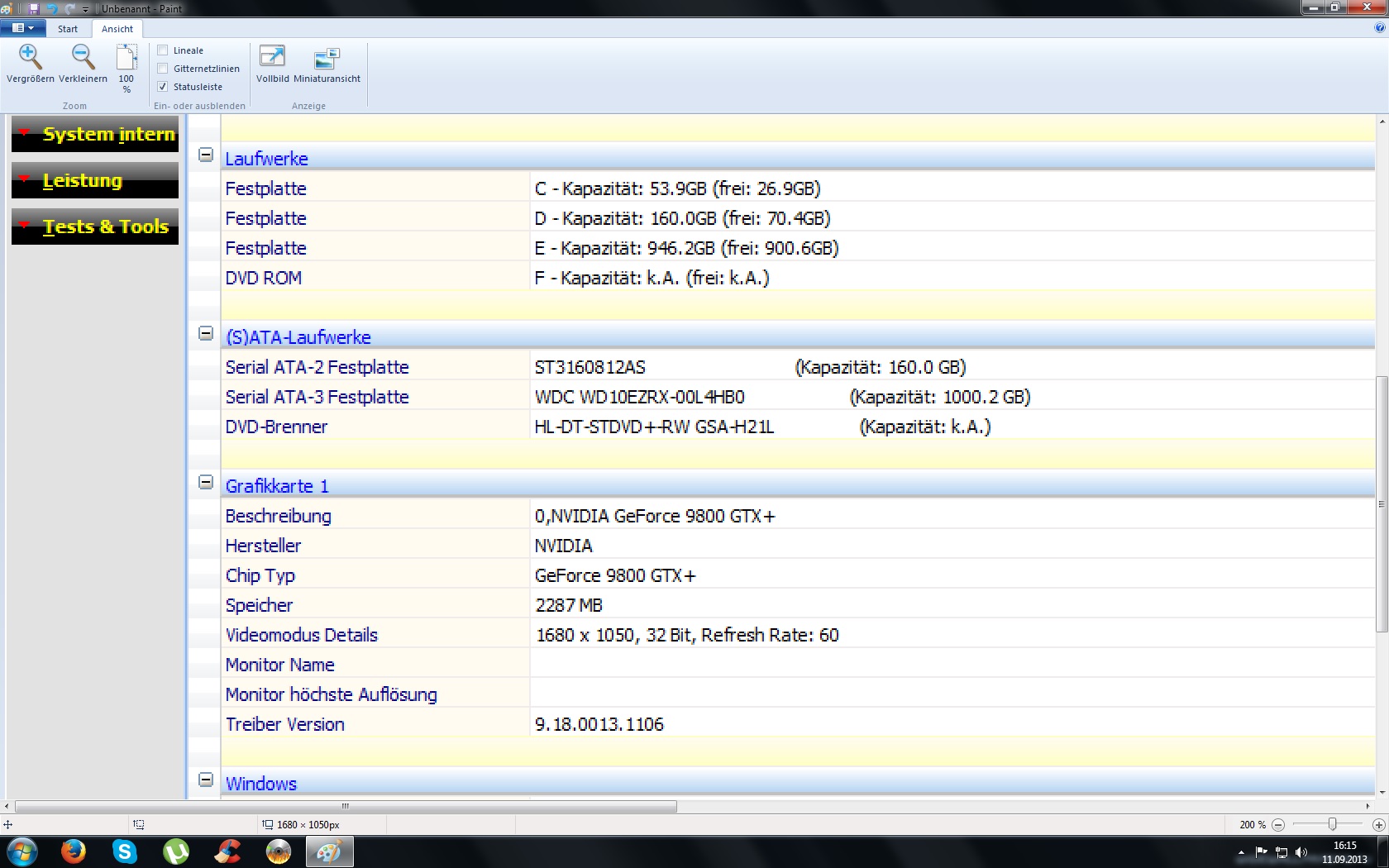Screen dimensions: 1389x868
Task: Click the zoom slider handle in status bar
Action: [x=1332, y=824]
